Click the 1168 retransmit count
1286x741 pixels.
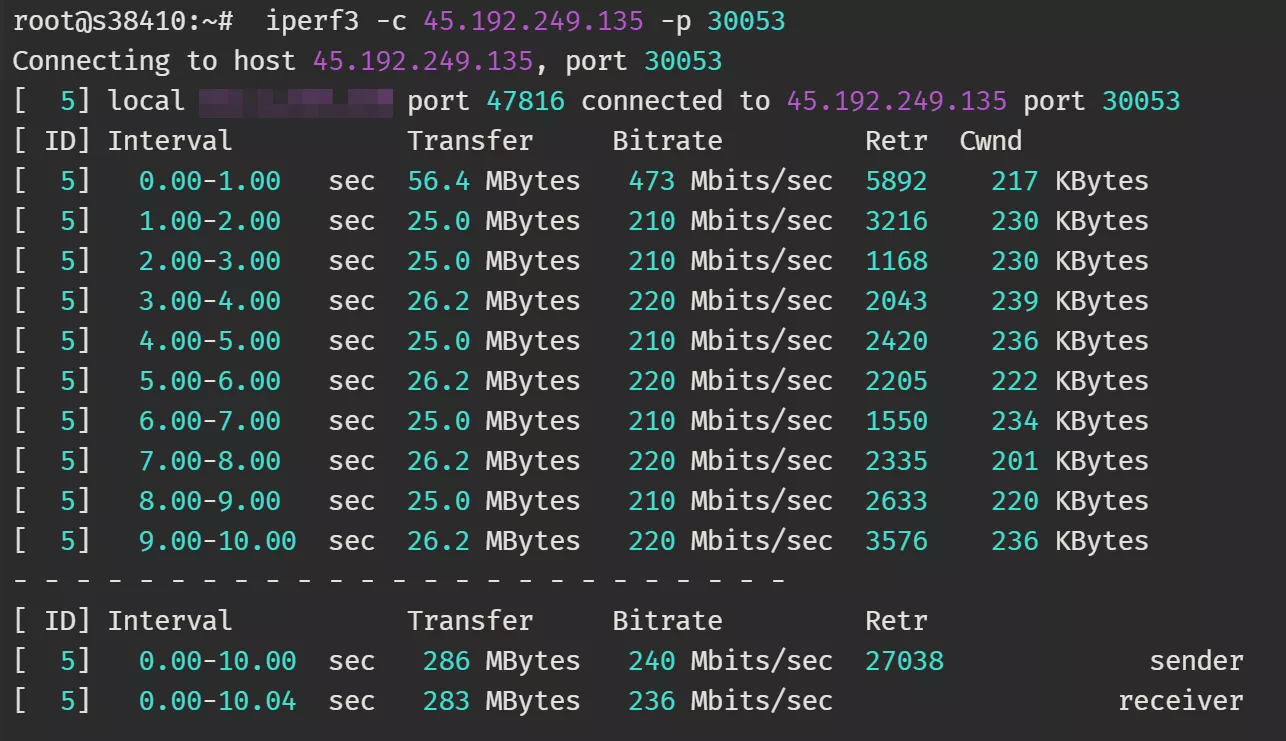tap(896, 261)
